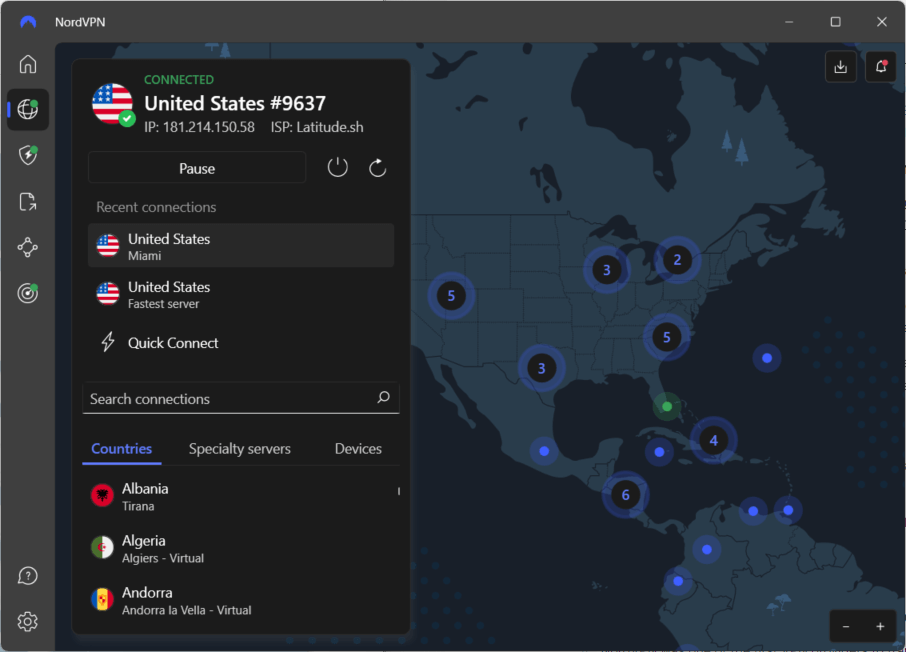Pause the VPN connection

197,168
